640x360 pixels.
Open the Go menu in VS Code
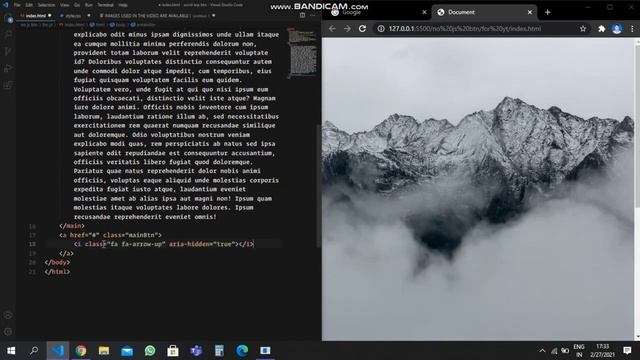[x=77, y=5]
